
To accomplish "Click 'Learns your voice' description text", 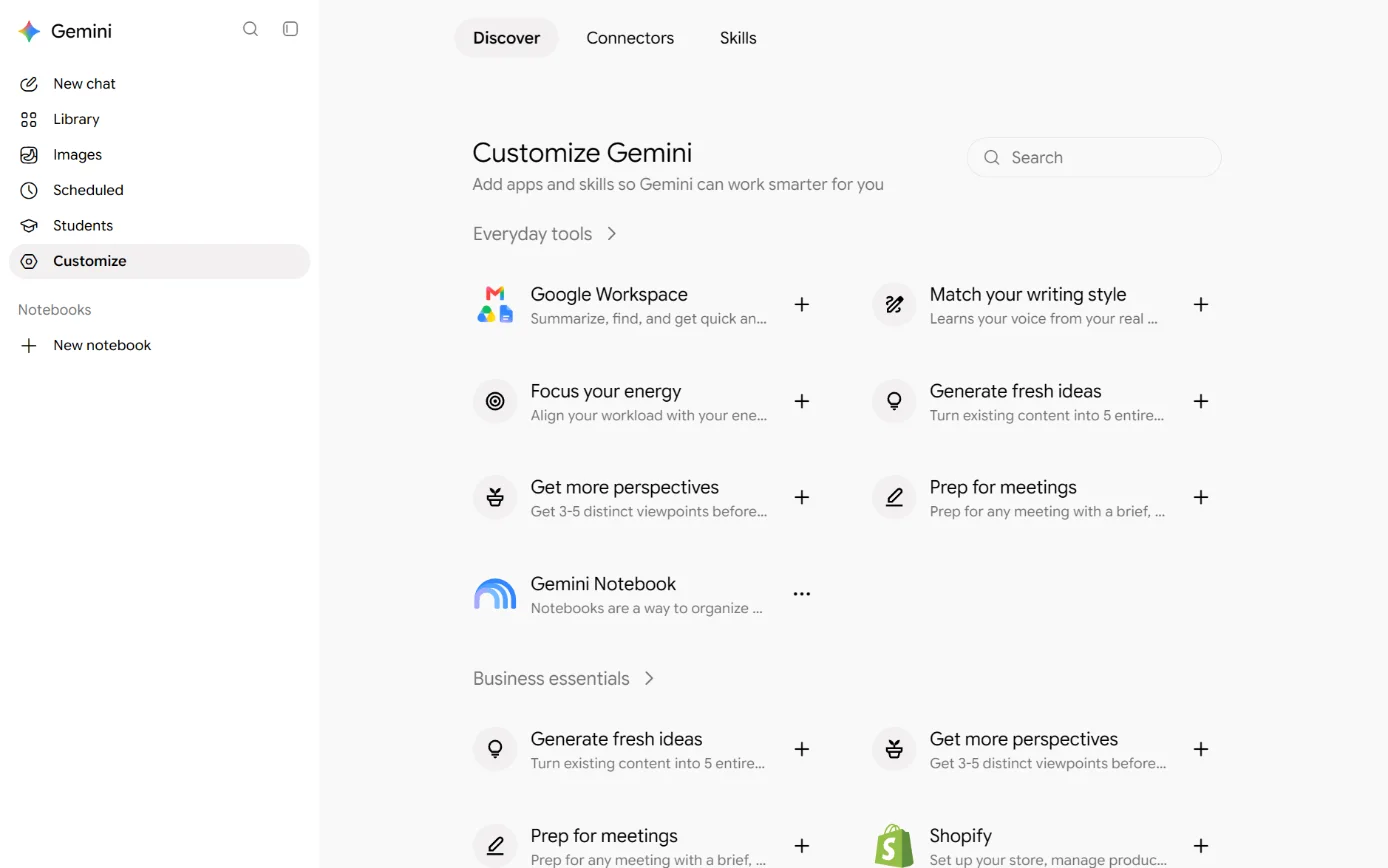I will point(1044,319).
